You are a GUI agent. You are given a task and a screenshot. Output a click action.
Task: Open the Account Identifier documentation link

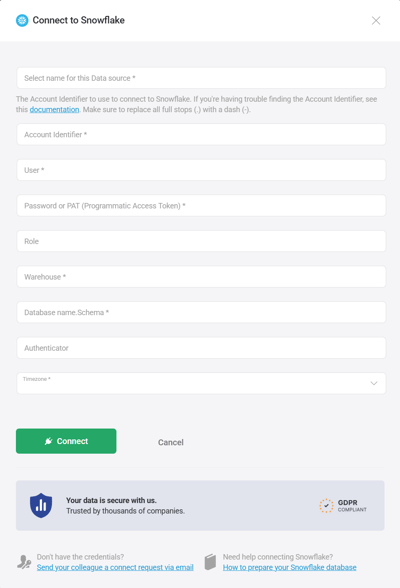54,110
